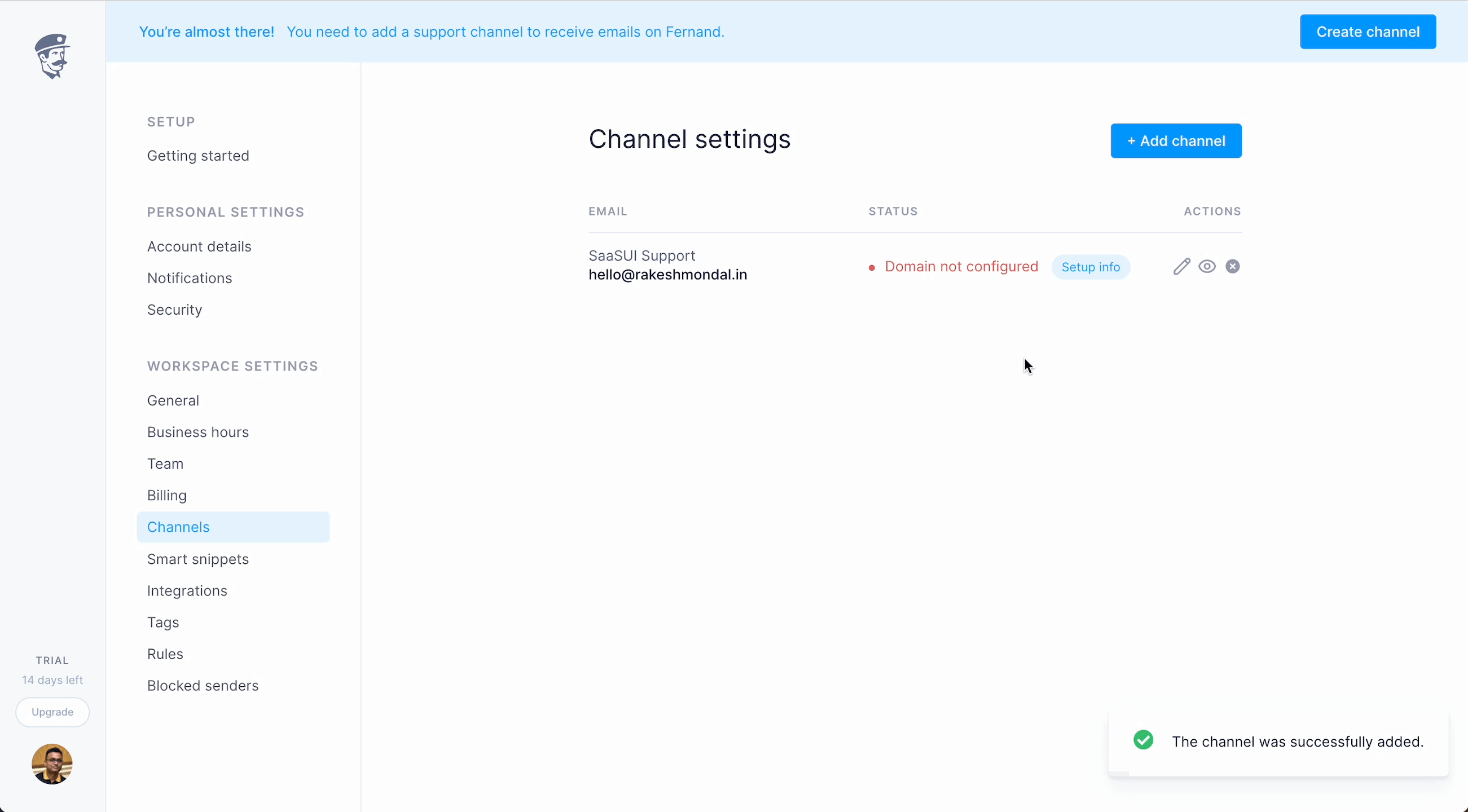The image size is (1468, 812).
Task: Click green checkmark in success toast
Action: [x=1143, y=740]
